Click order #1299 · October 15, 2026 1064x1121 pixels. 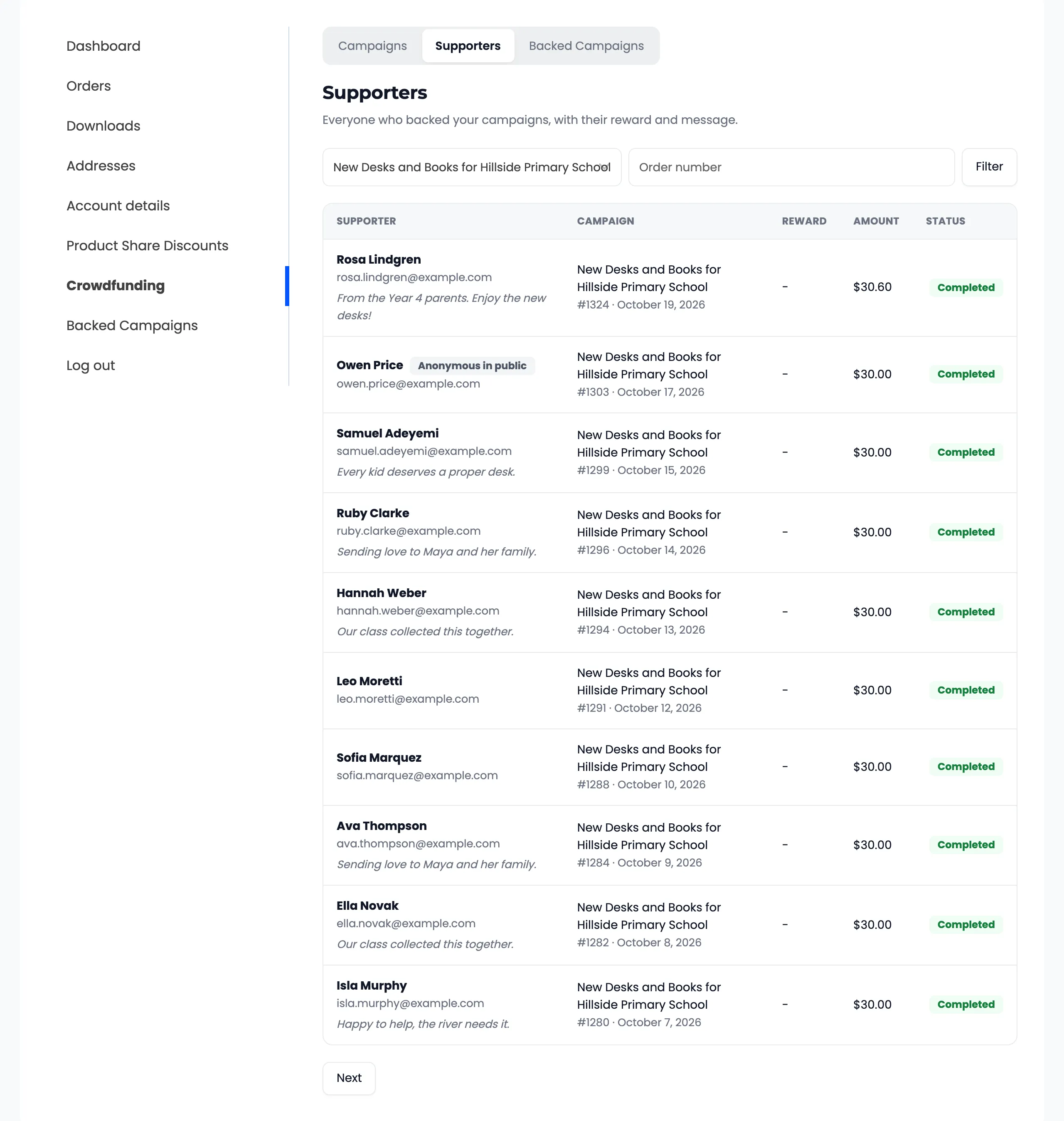(x=641, y=470)
